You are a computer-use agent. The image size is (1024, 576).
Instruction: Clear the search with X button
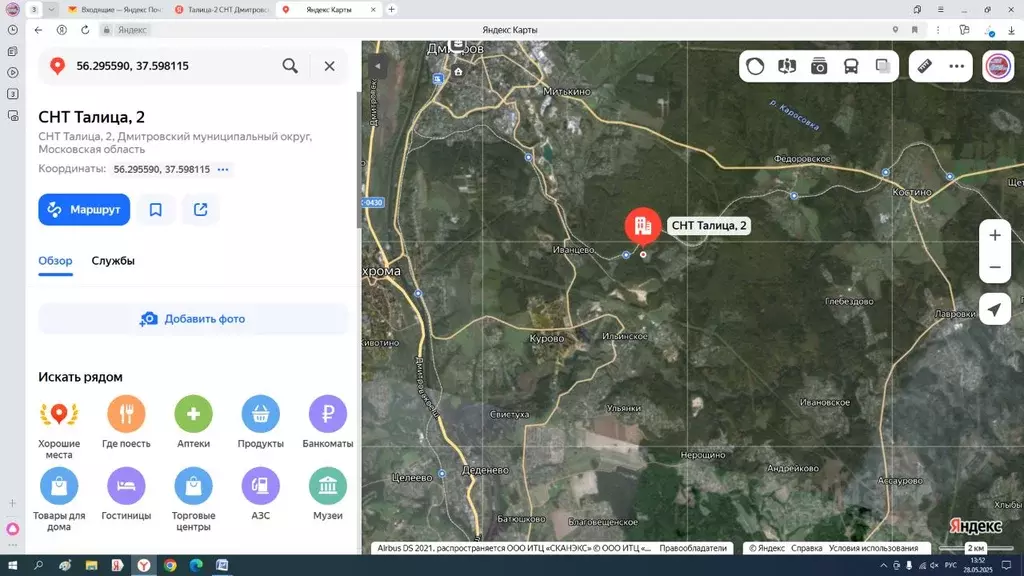[x=329, y=65]
